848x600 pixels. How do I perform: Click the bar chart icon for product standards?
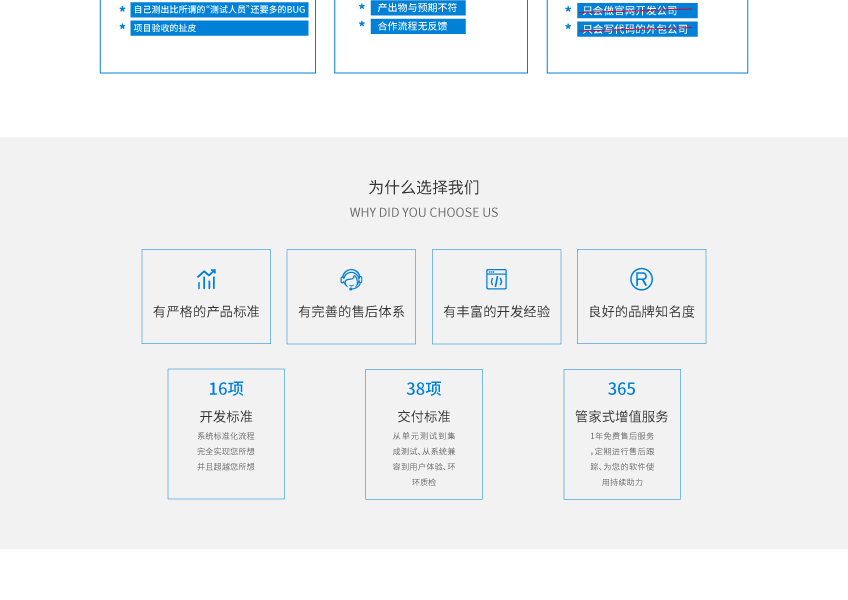[x=207, y=279]
